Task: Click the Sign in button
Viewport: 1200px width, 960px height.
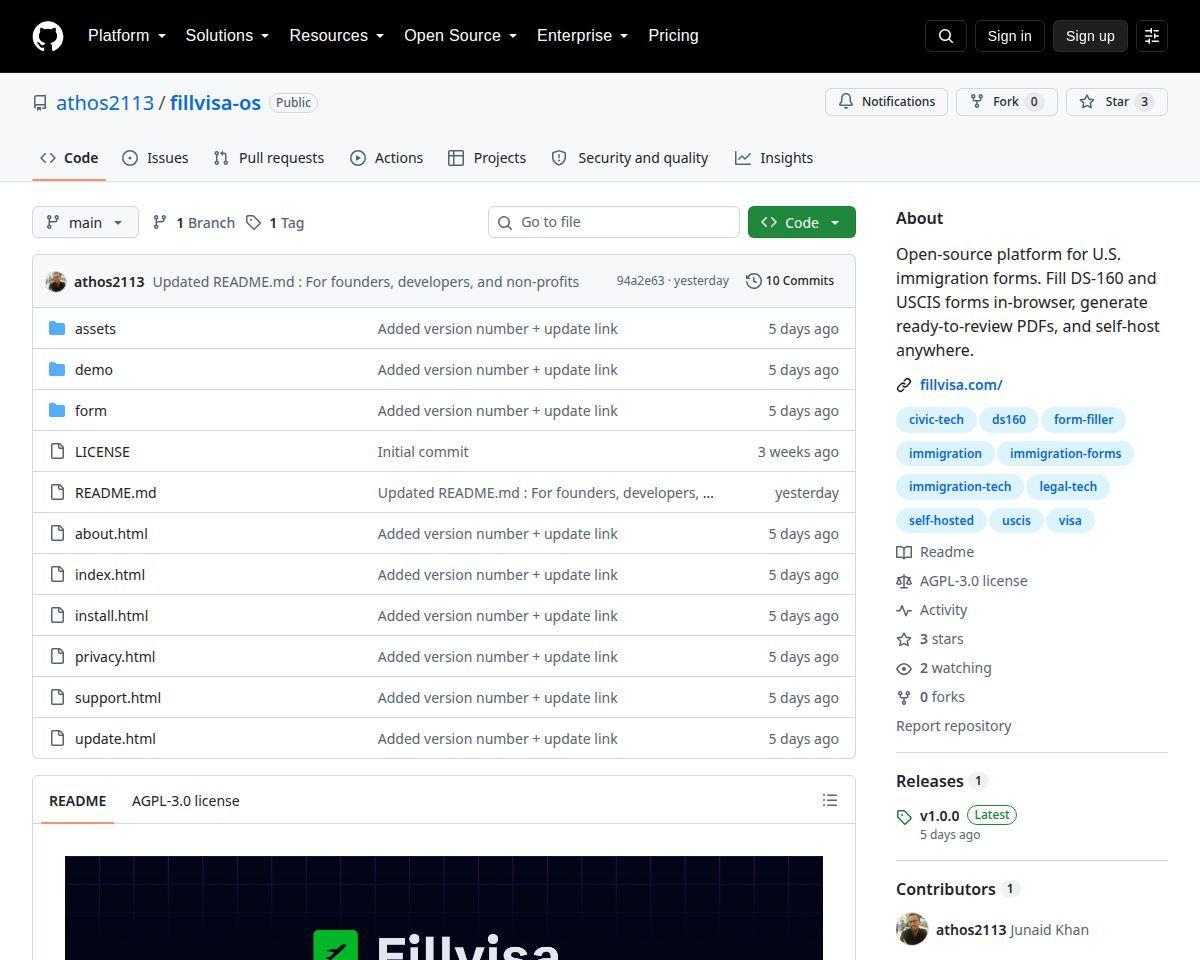Action: pyautogui.click(x=1009, y=36)
